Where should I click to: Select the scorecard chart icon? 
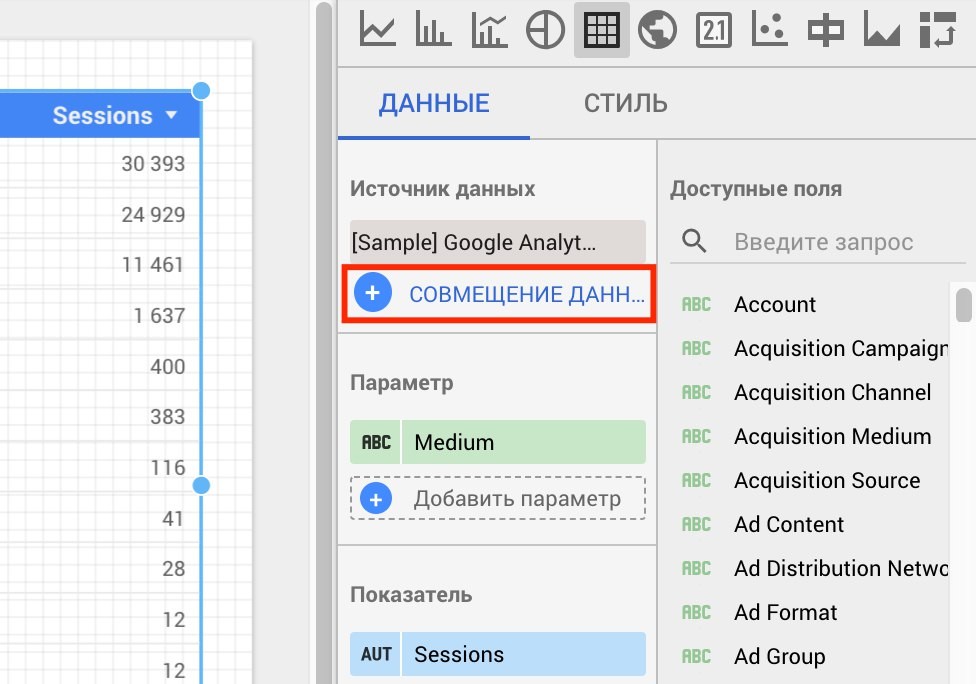pos(713,30)
